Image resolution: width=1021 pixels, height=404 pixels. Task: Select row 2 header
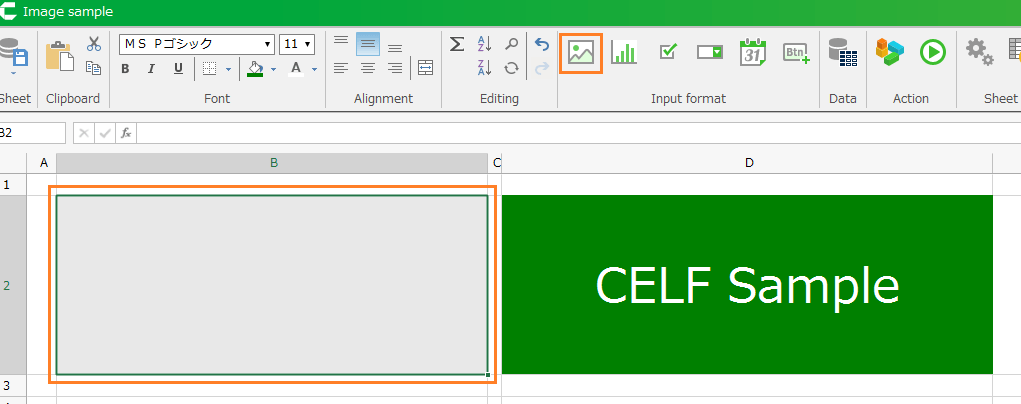[x=7, y=285]
